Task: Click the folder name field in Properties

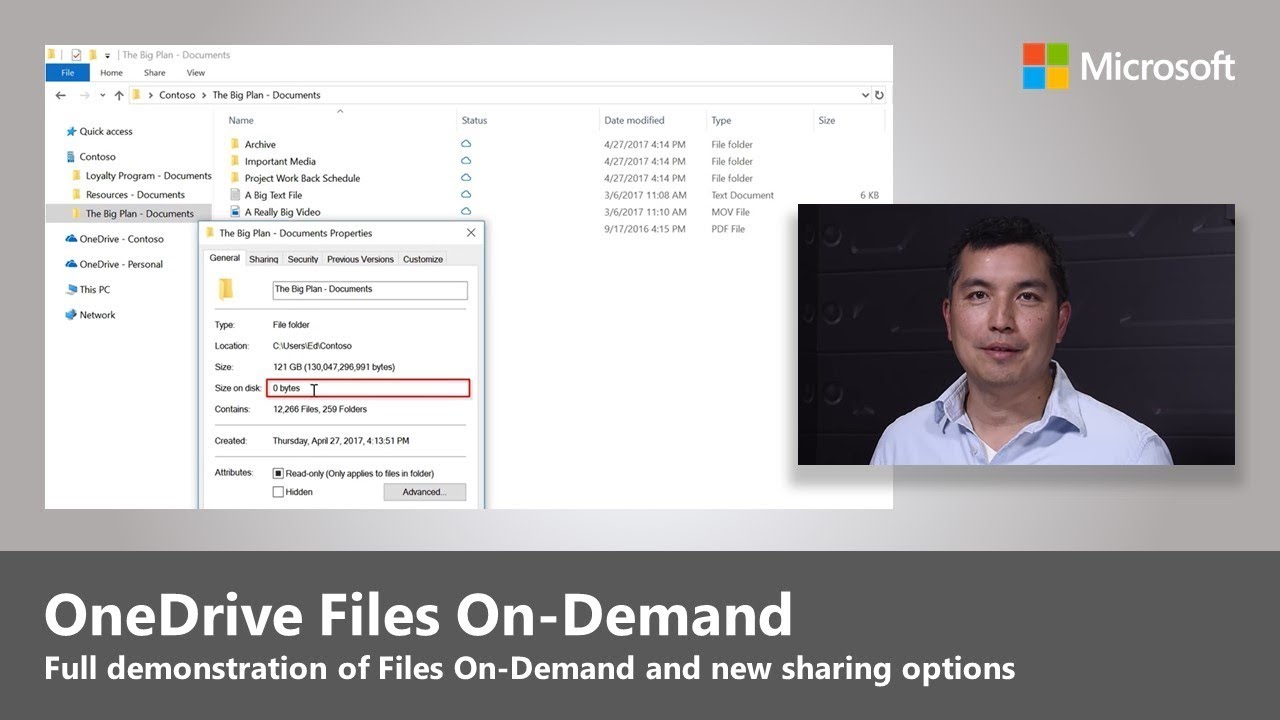Action: pos(370,290)
